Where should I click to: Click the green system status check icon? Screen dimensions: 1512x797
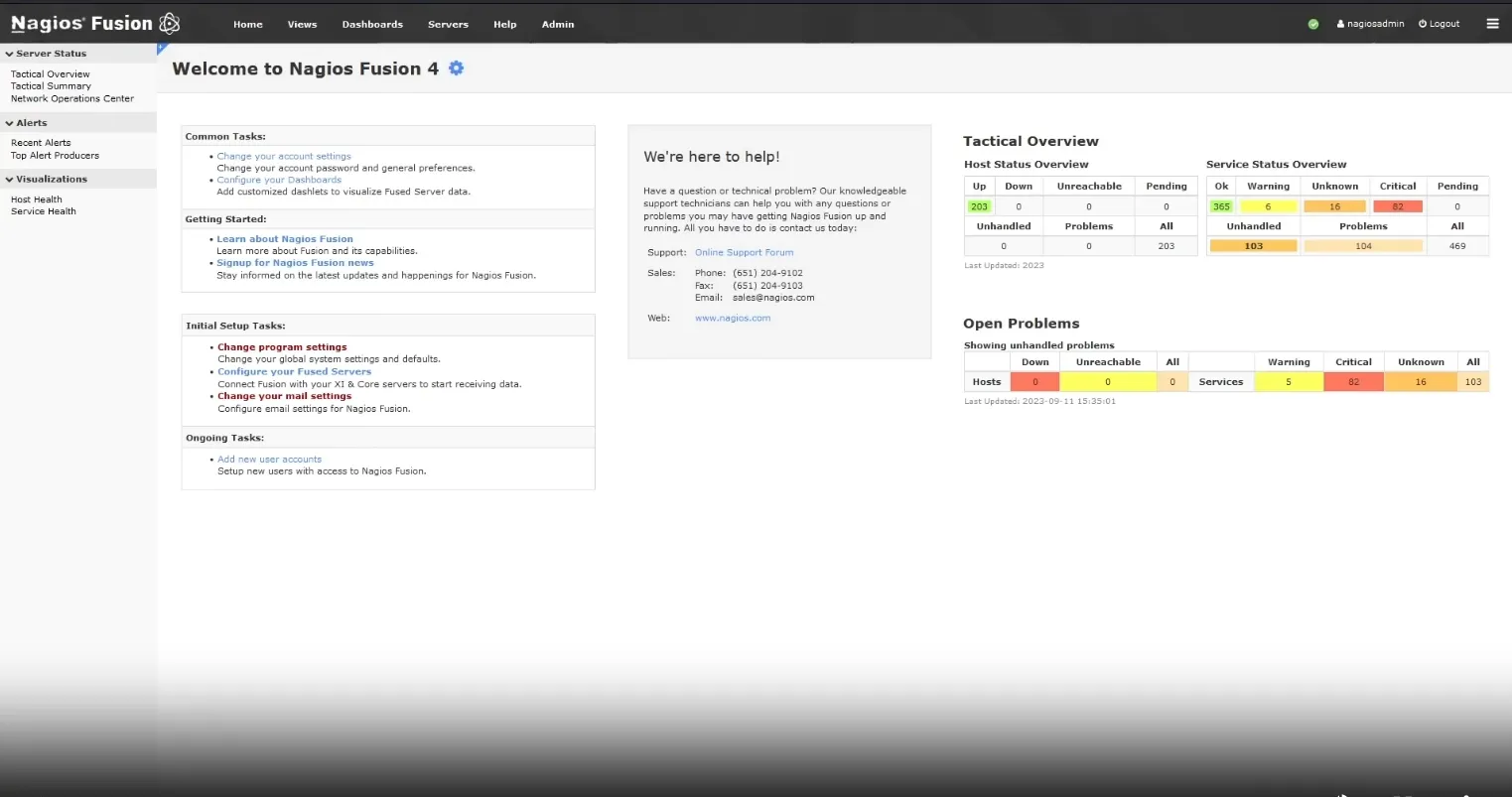[1313, 24]
